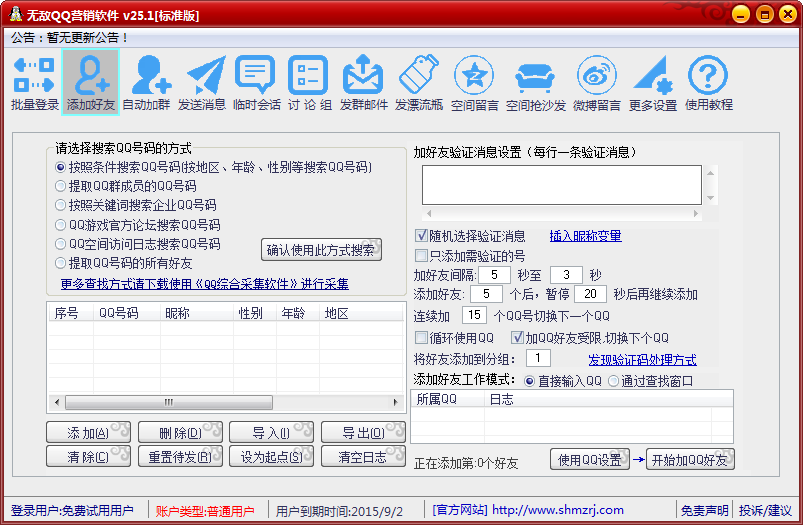Click 确认使用此方式搜索 button
This screenshot has height=525, width=803.
click(321, 250)
